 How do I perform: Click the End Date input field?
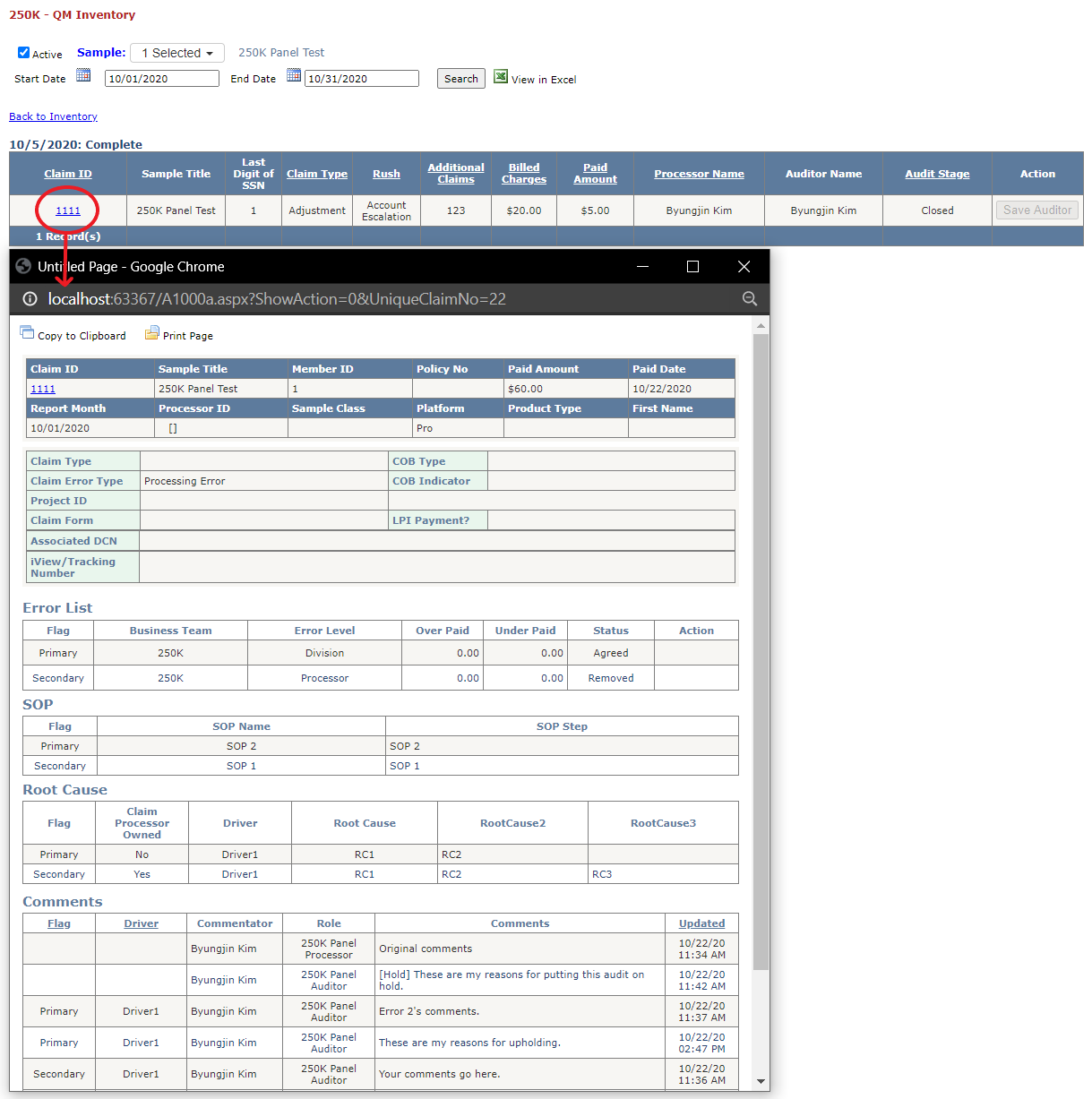[x=362, y=79]
